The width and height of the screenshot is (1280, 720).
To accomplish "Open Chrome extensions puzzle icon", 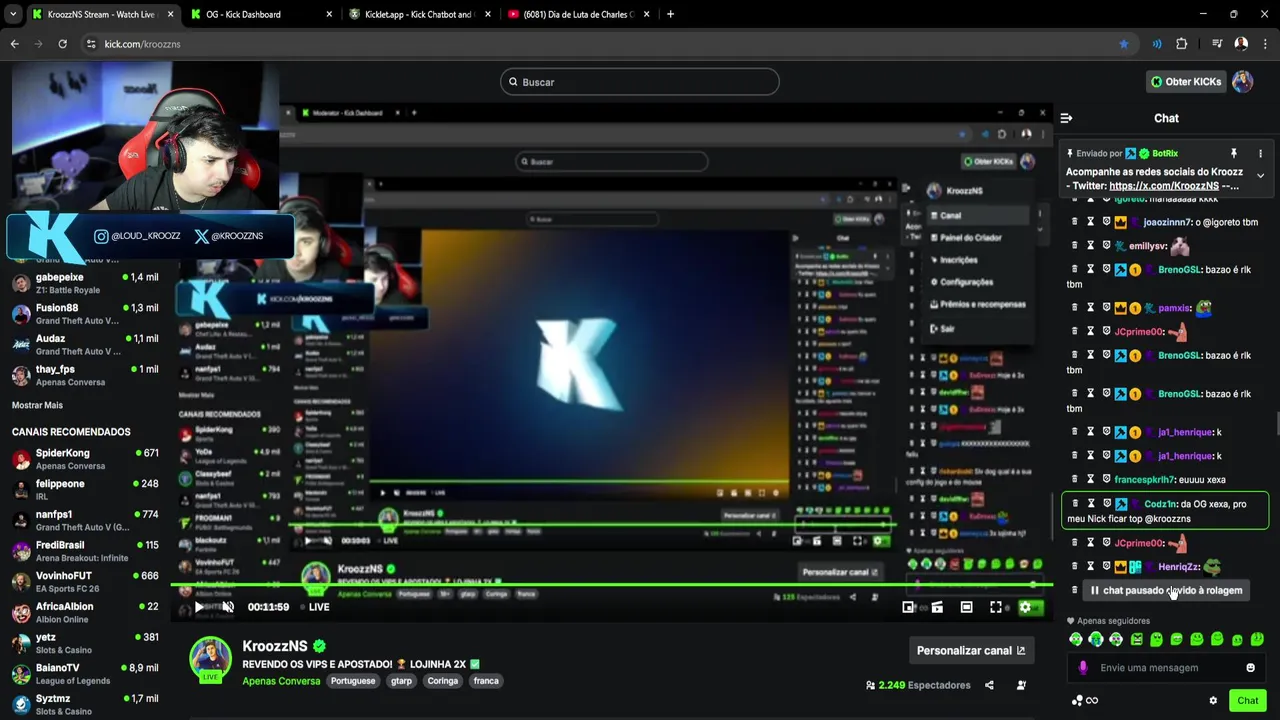I will click(x=1182, y=44).
